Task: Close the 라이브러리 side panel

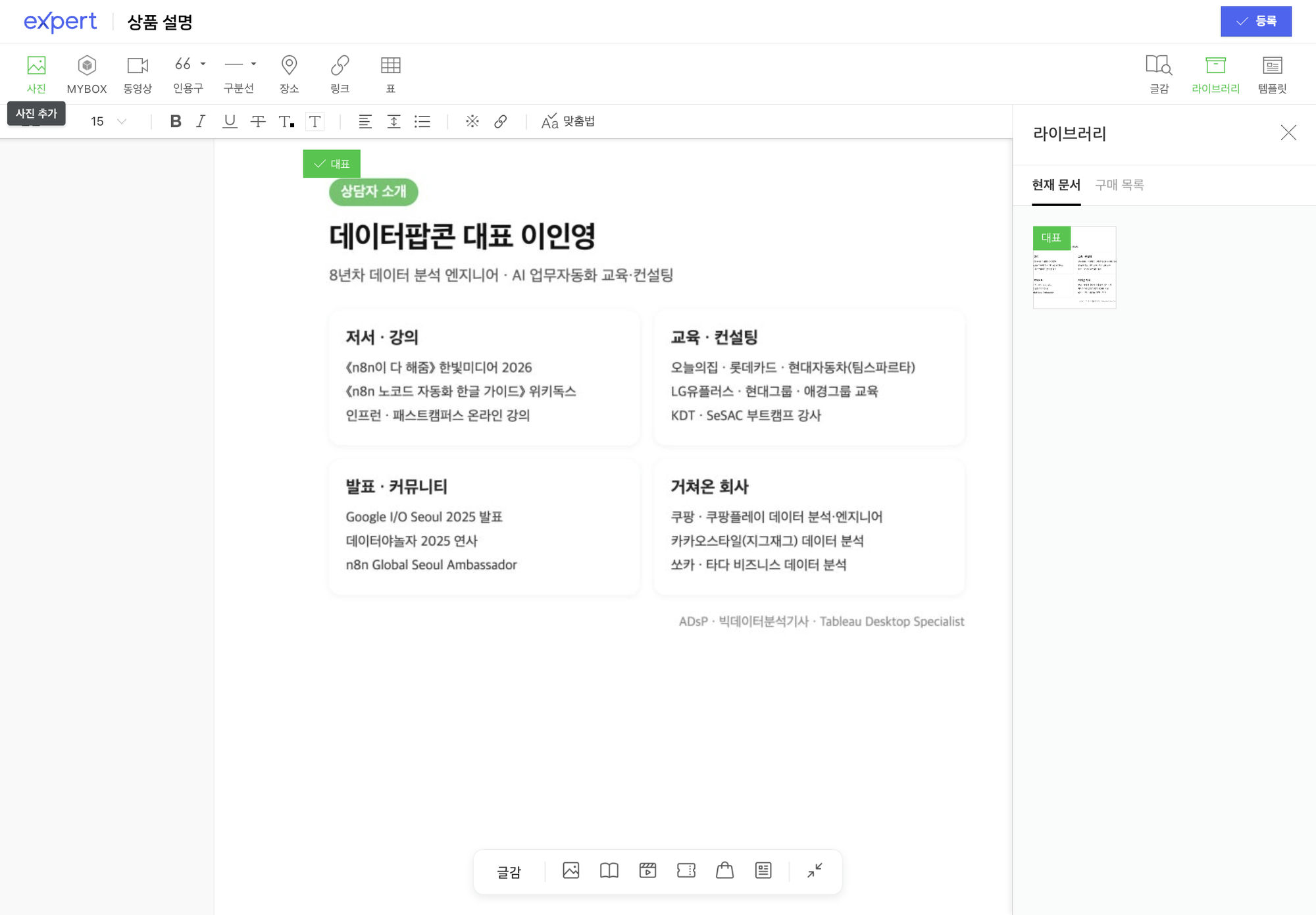Action: [1288, 133]
